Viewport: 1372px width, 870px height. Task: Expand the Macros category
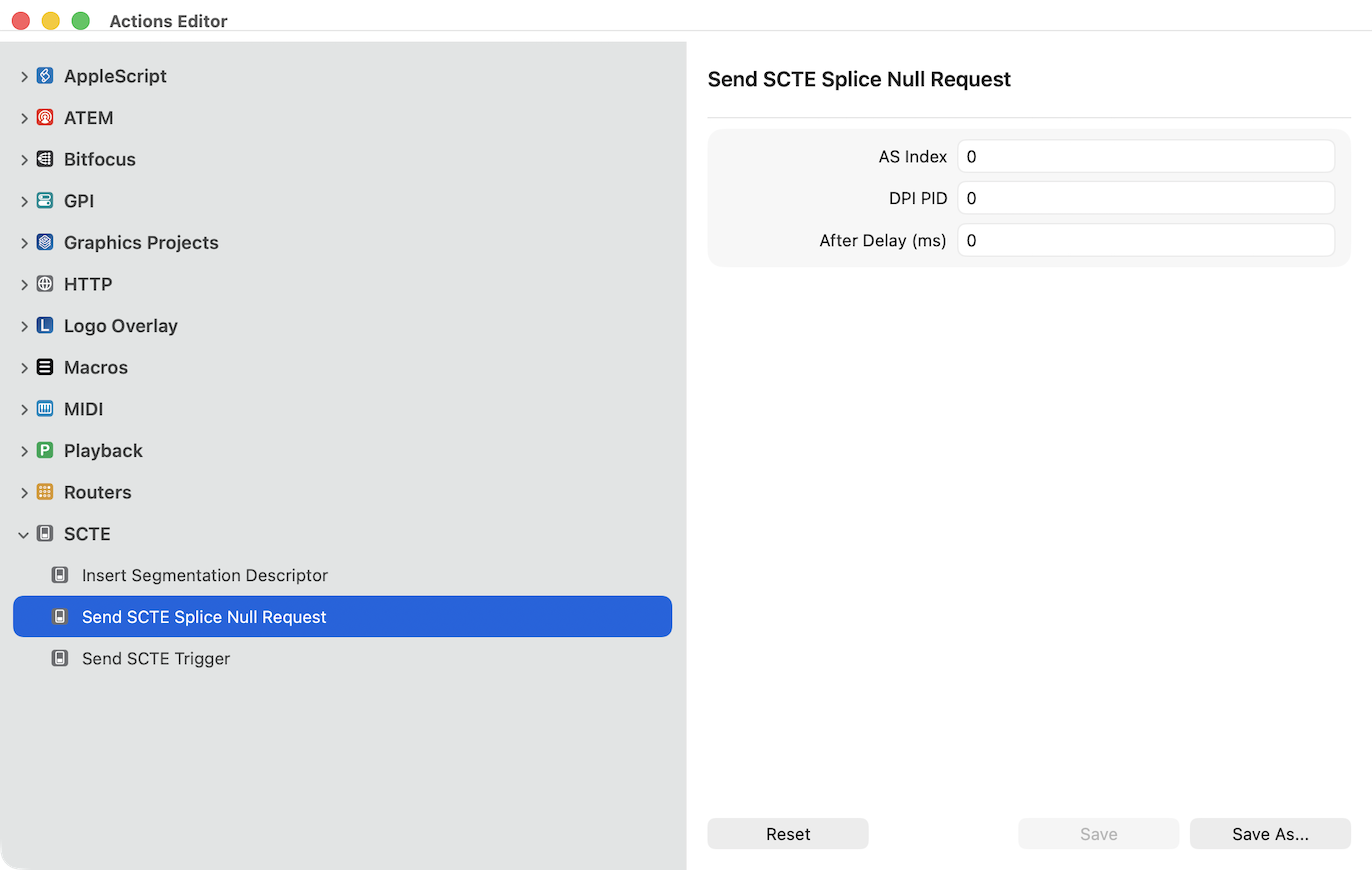(x=24, y=368)
